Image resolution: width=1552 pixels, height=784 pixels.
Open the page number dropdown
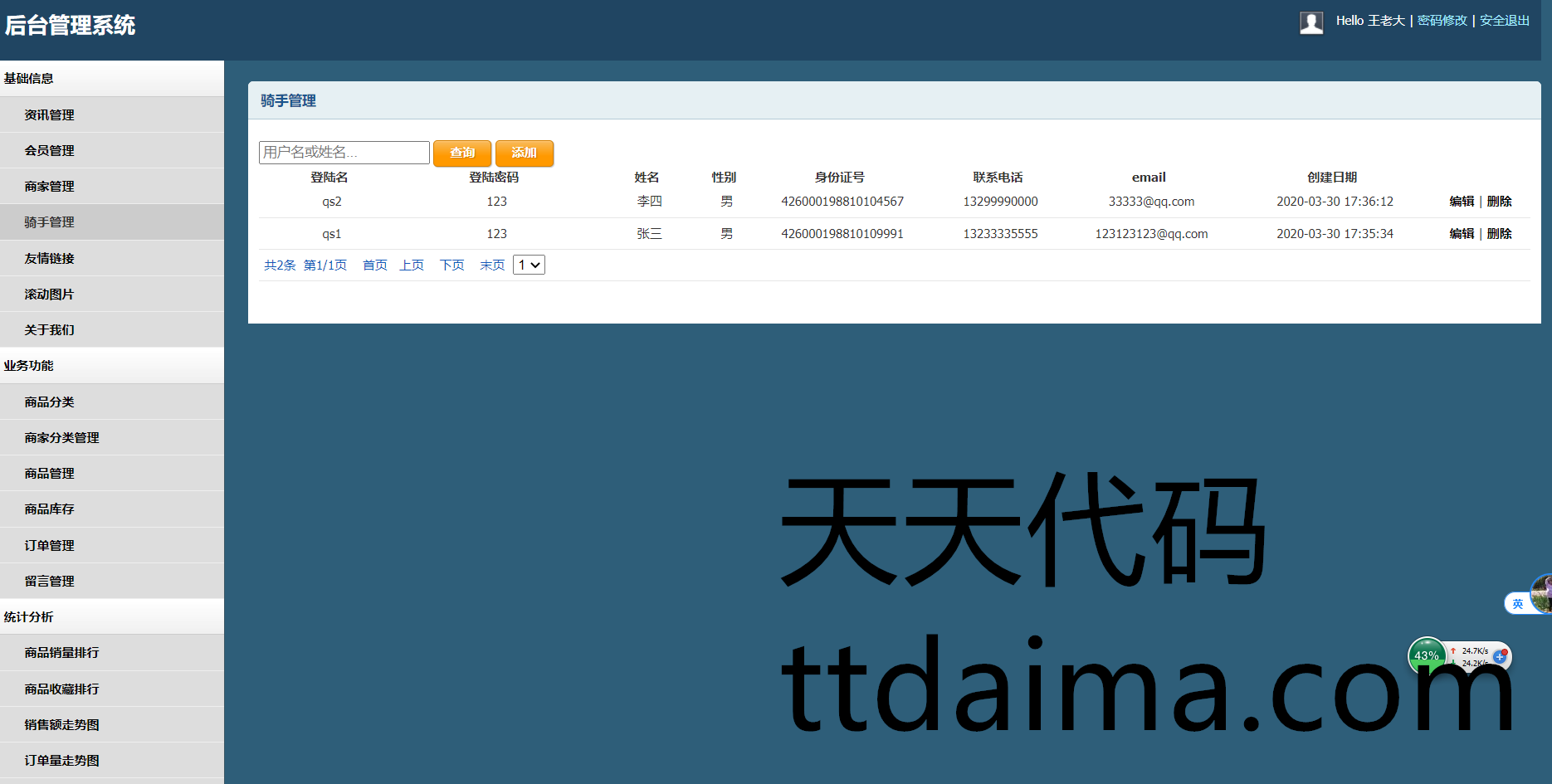[529, 265]
